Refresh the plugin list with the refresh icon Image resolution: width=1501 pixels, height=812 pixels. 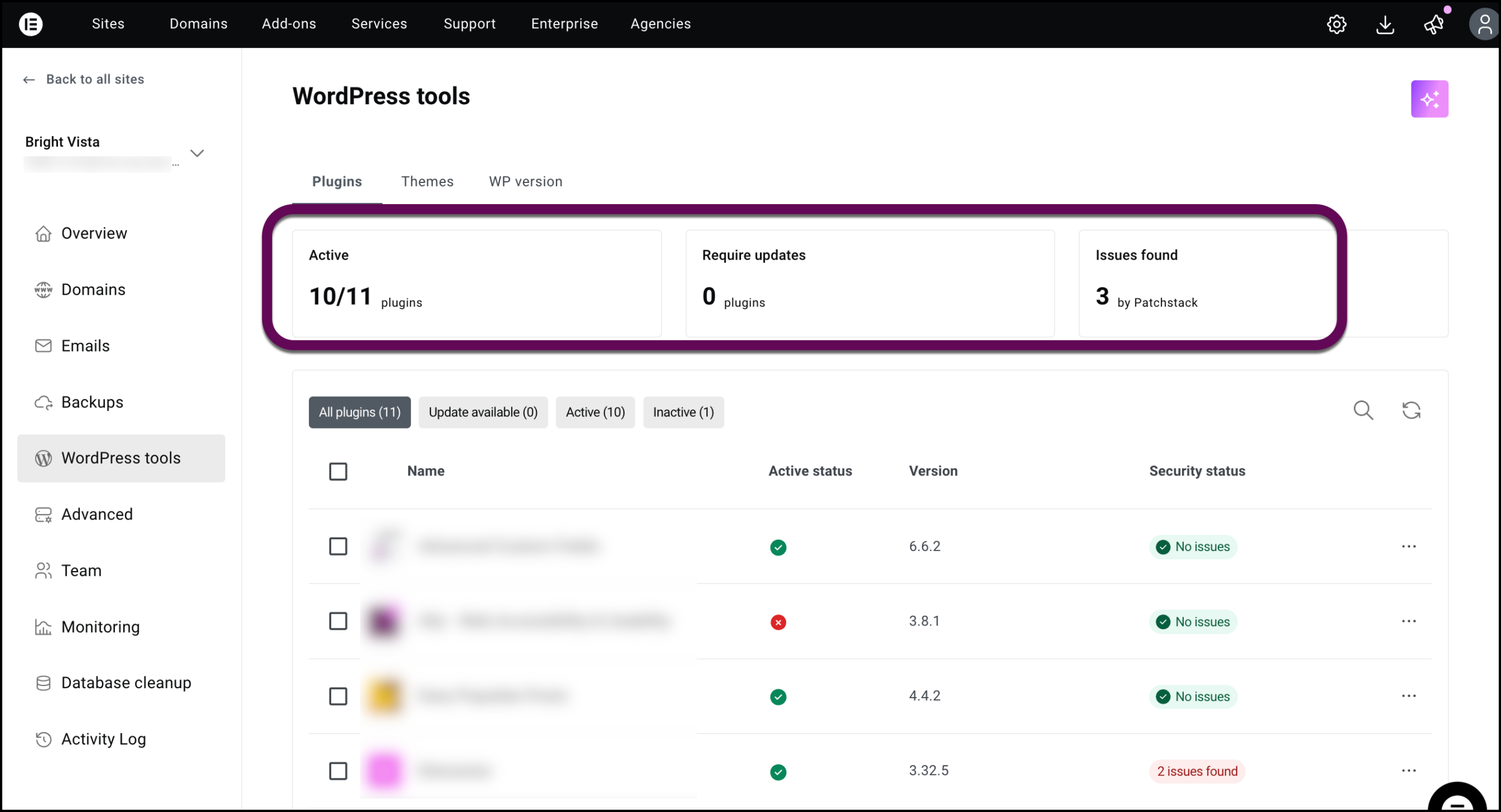(1412, 410)
